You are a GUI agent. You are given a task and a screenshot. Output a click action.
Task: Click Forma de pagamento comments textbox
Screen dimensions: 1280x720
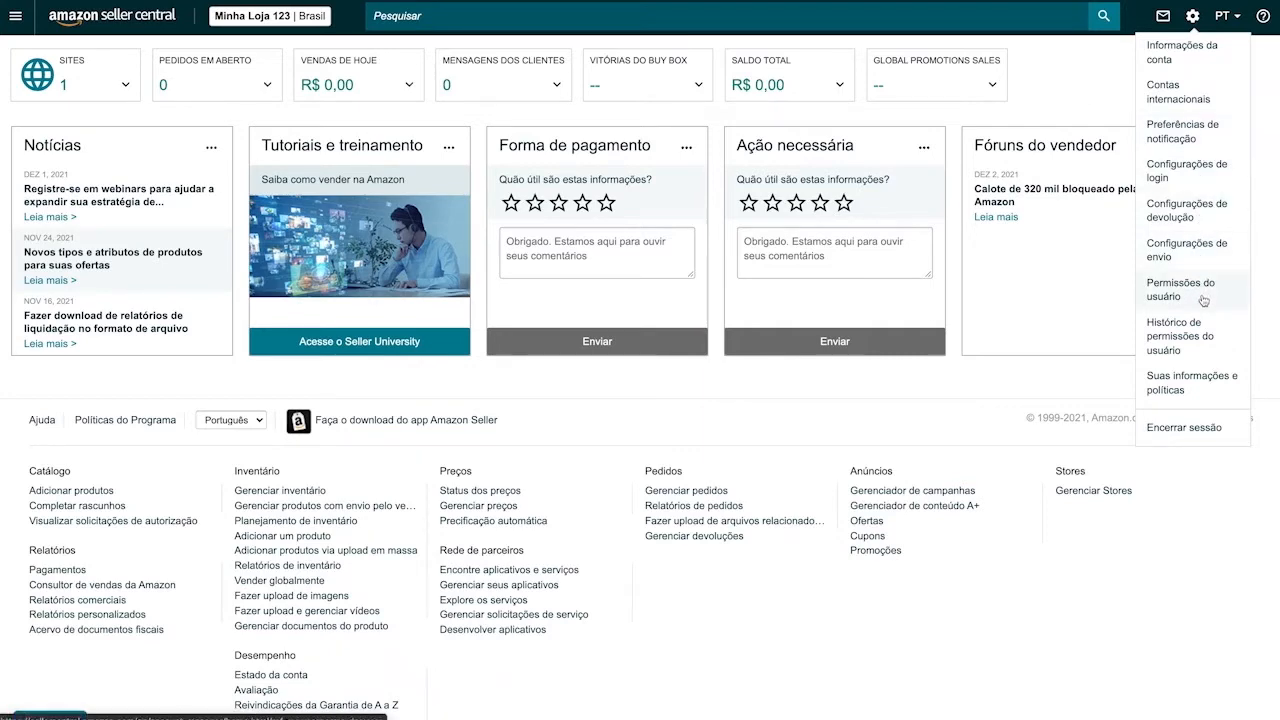[x=597, y=252]
